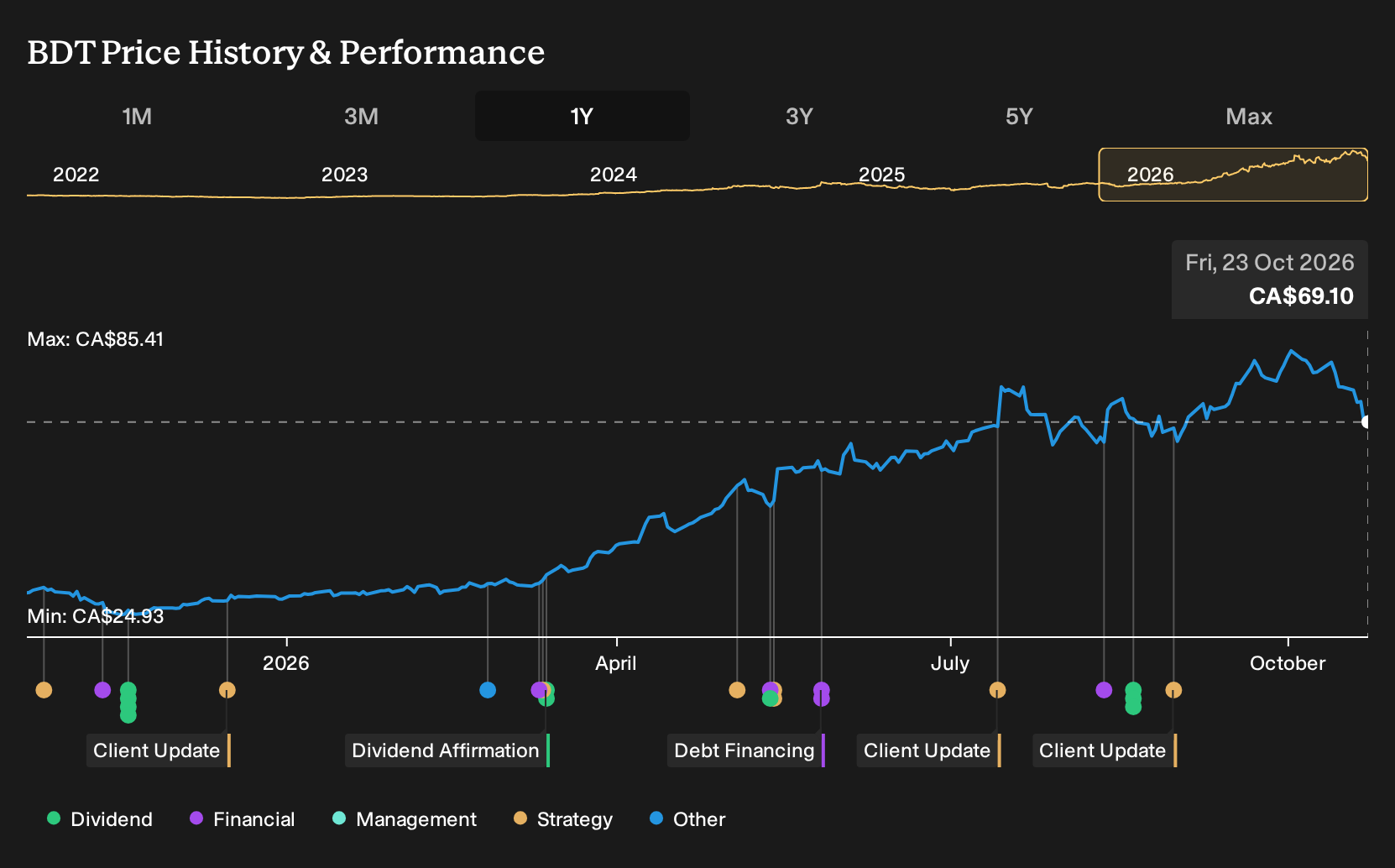Toggle Financial events in legend
Screen dimensions: 1395x868
click(243, 819)
